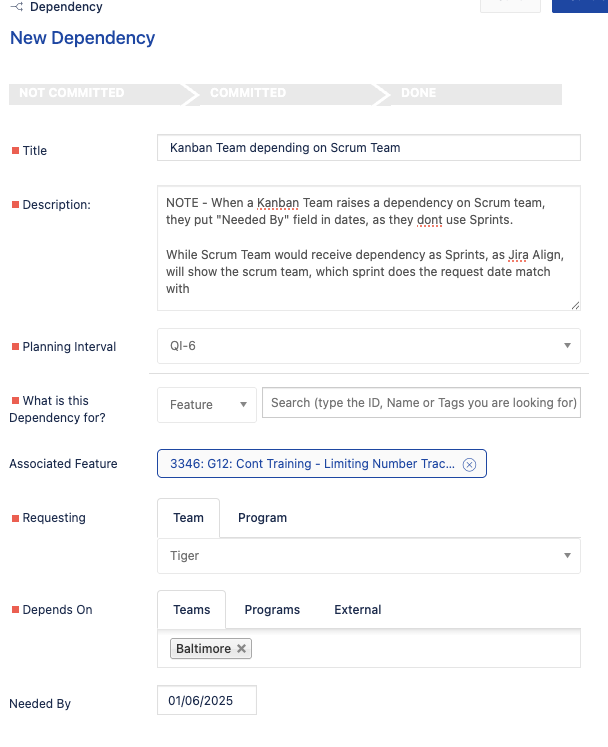Expand the Feature type dropdown

pyautogui.click(x=207, y=404)
